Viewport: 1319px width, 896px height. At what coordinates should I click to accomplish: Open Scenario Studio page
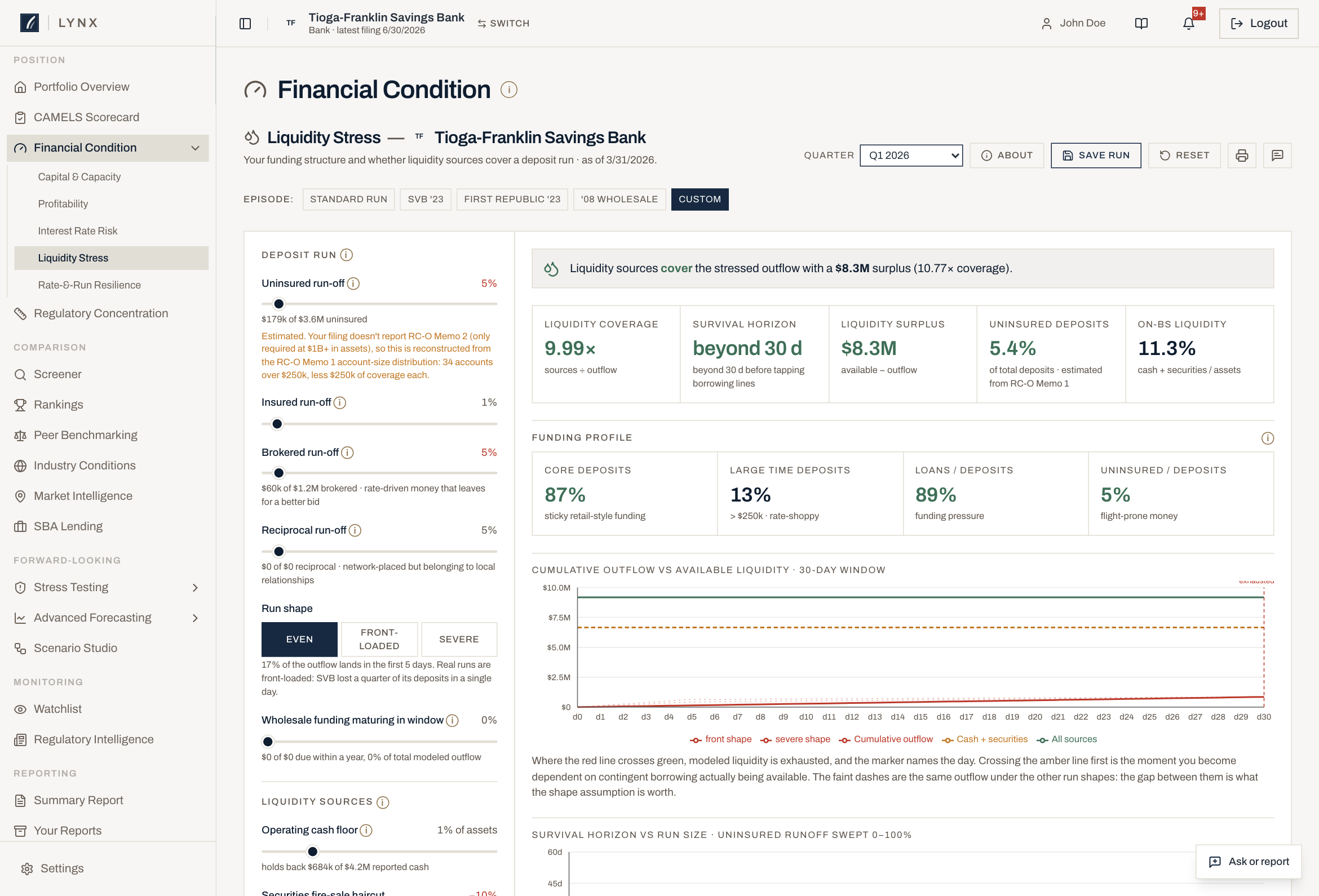[x=108, y=649]
